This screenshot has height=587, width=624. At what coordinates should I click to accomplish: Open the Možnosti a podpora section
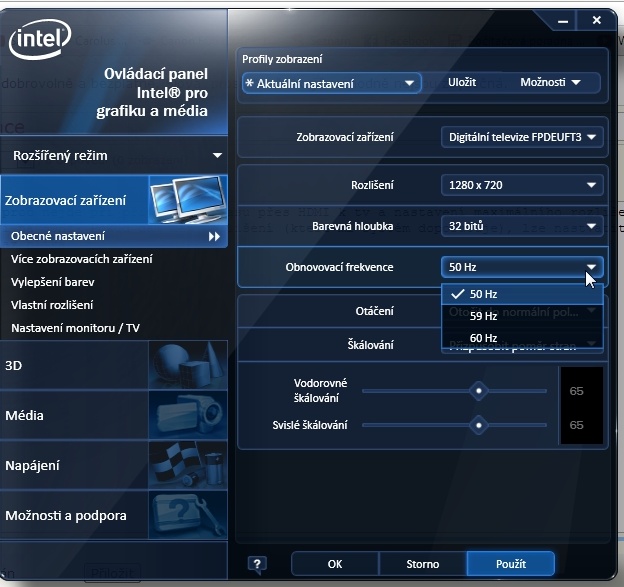tap(114, 515)
